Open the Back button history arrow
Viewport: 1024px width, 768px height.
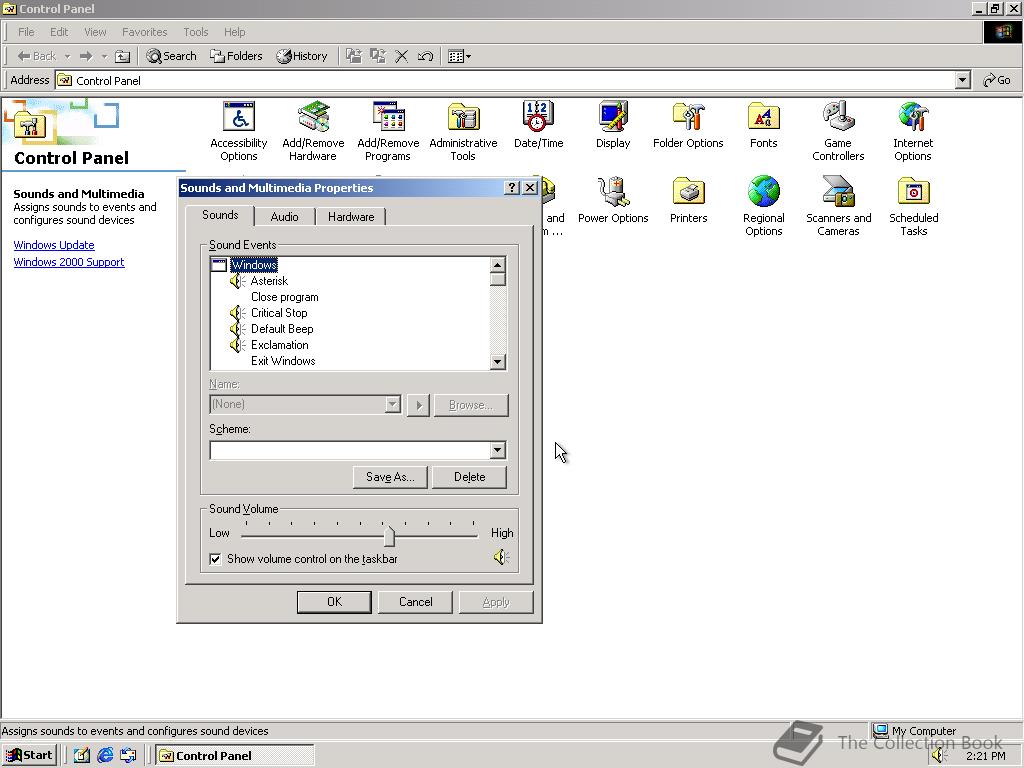[67, 56]
